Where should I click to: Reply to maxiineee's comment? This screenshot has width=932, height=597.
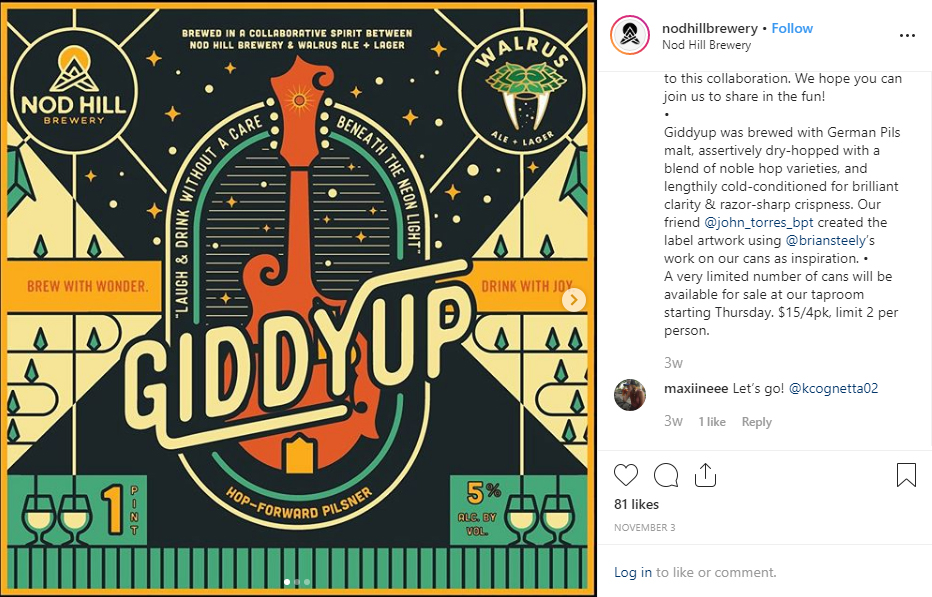coord(756,422)
